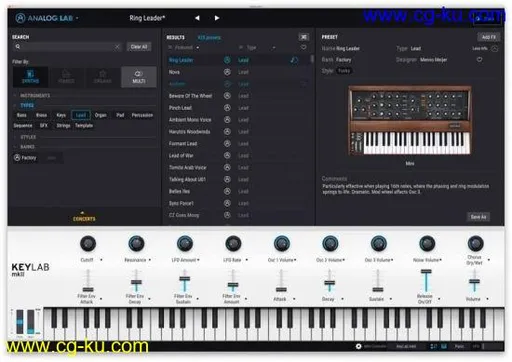The image size is (512, 362).
Task: Turn the Noise Volume knob
Action: (x=427, y=244)
